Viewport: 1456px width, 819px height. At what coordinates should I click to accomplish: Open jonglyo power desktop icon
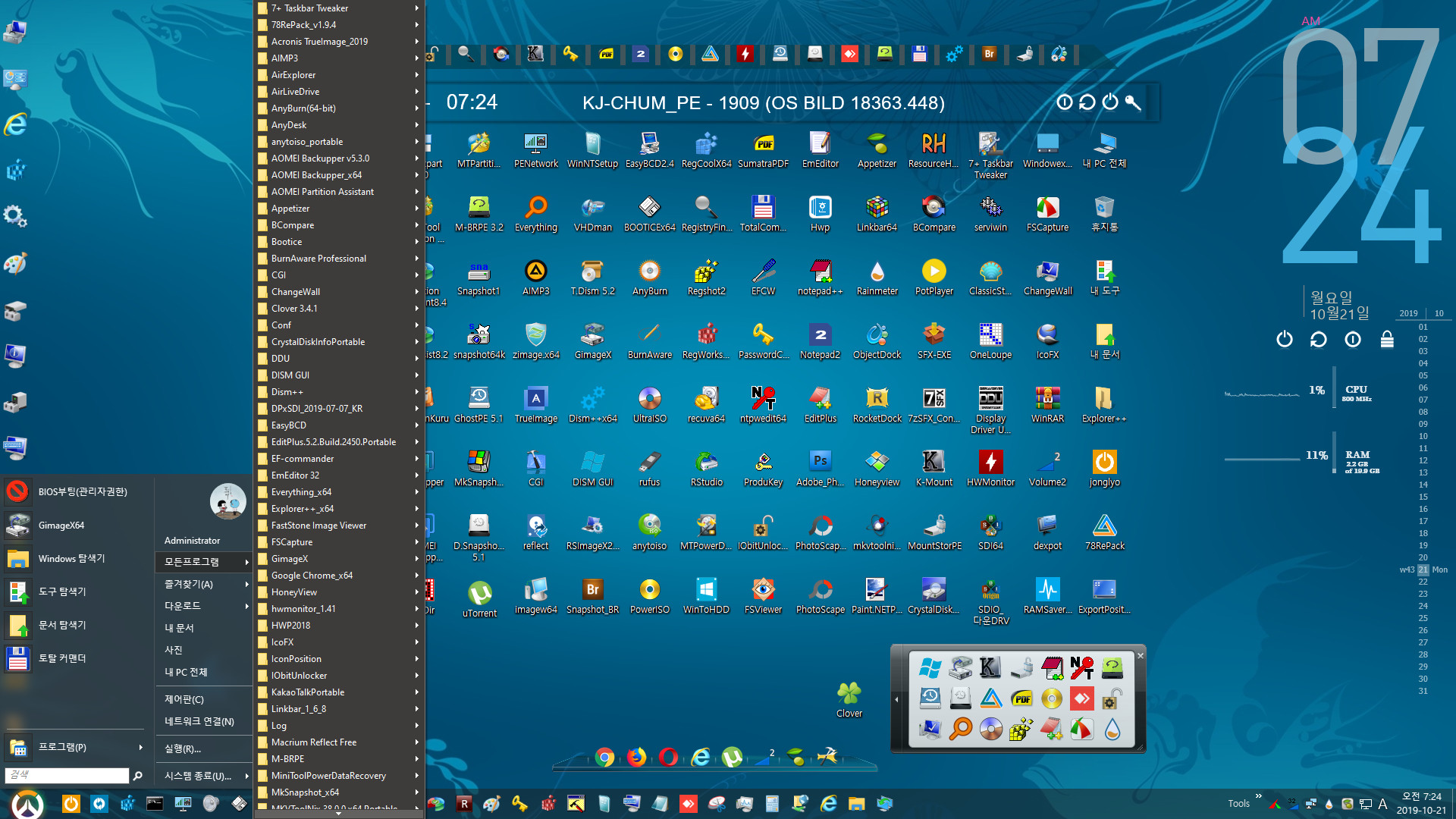(x=1104, y=468)
